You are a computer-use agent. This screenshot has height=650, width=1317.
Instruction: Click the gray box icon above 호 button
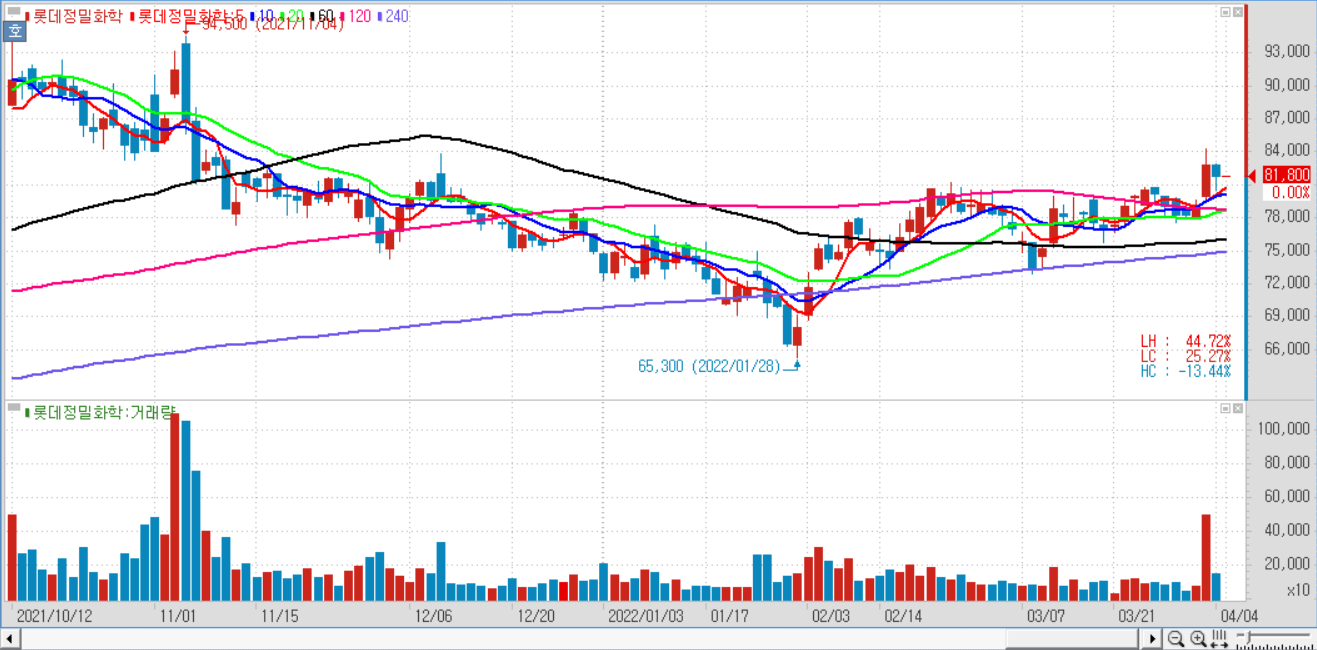(x=13, y=12)
